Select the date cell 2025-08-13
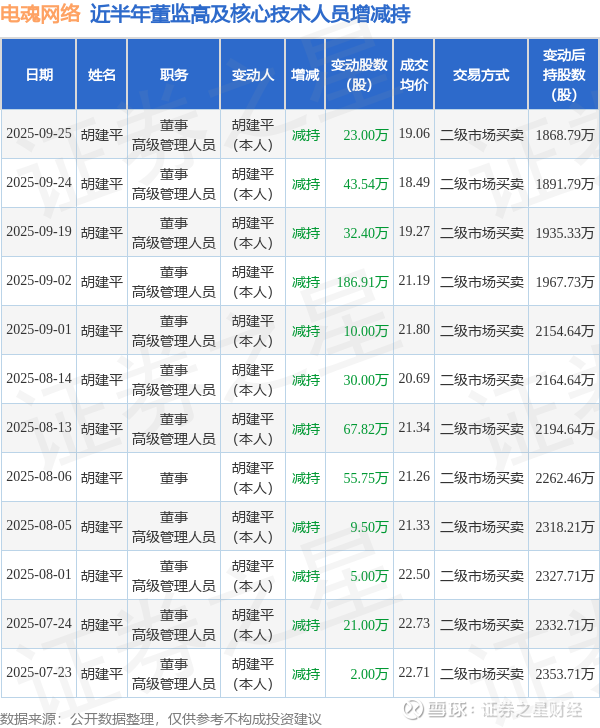Screen dimensions: 600x728 [x=39, y=428]
